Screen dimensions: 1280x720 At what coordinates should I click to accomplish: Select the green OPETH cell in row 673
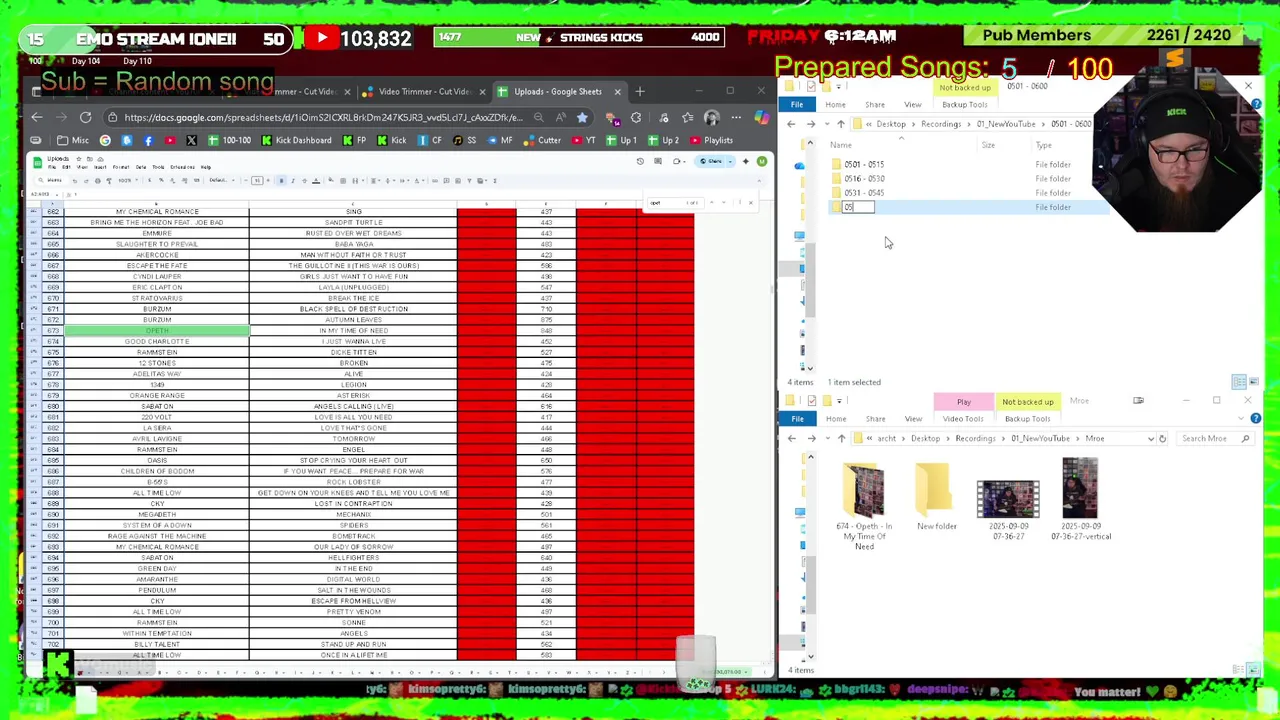(x=157, y=330)
